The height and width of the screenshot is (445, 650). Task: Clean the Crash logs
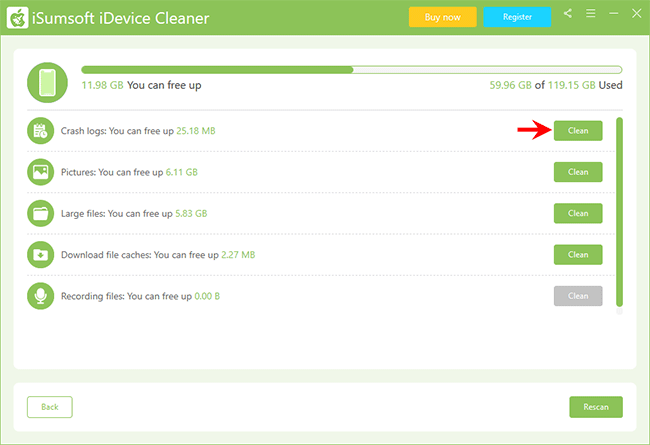click(578, 131)
